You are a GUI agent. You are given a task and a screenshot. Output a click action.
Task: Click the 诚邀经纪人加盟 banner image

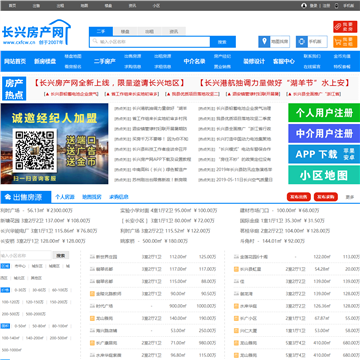click(54, 144)
